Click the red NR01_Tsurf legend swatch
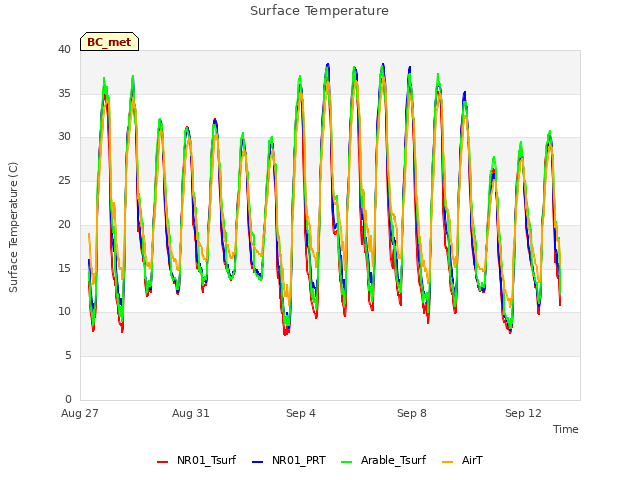 162,462
